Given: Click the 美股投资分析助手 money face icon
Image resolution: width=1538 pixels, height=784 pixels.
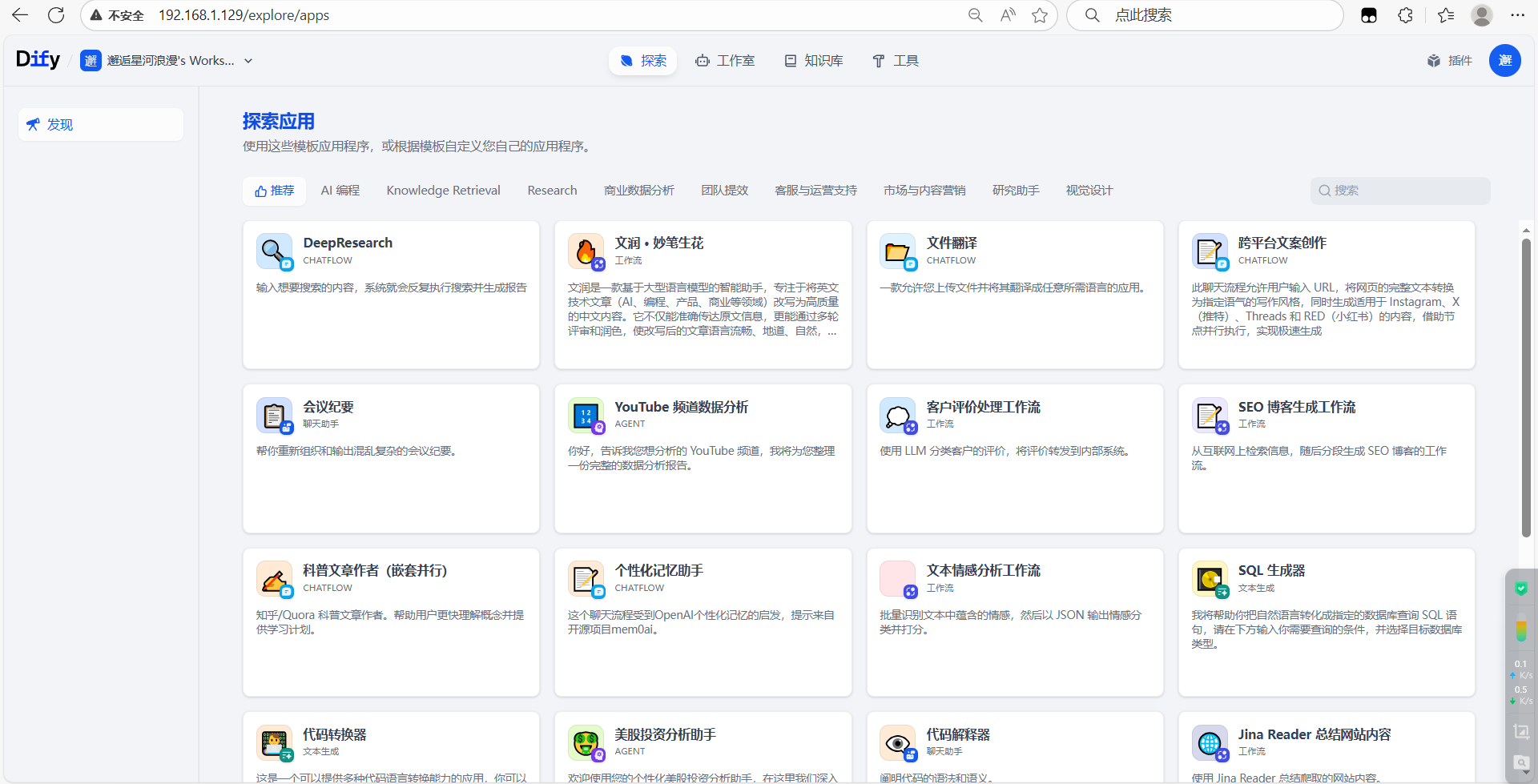Looking at the screenshot, I should click(586, 743).
